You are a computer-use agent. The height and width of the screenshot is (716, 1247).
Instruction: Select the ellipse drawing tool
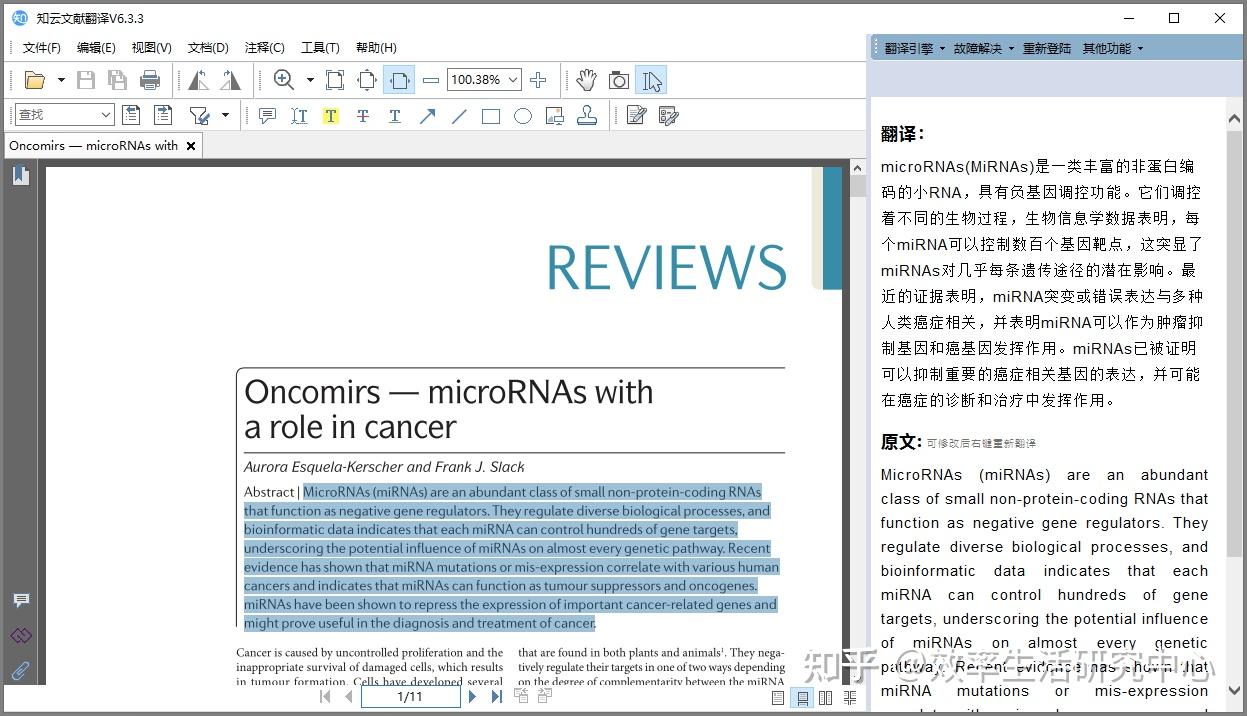(x=523, y=116)
